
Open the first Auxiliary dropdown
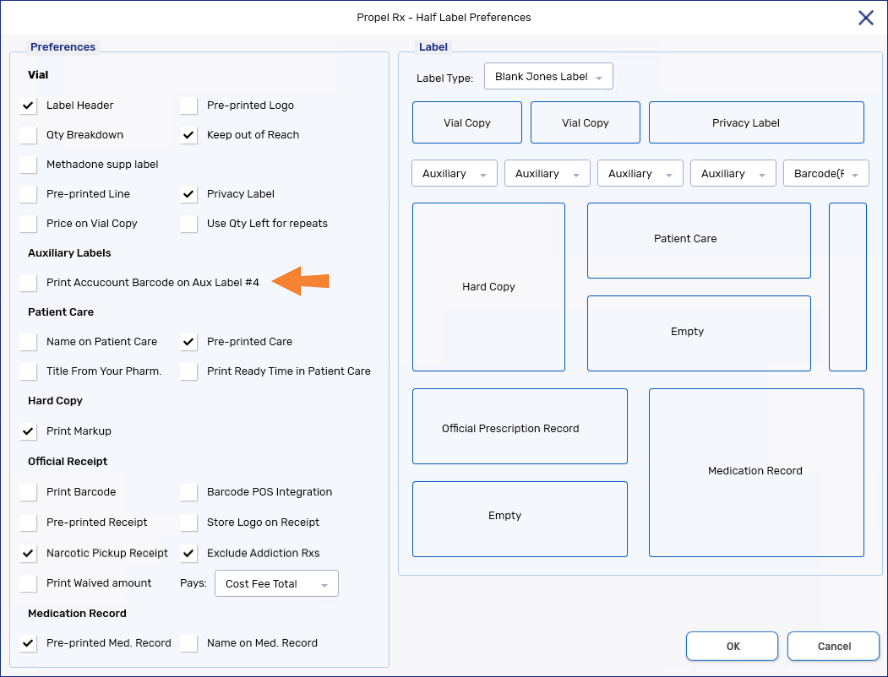tap(454, 174)
